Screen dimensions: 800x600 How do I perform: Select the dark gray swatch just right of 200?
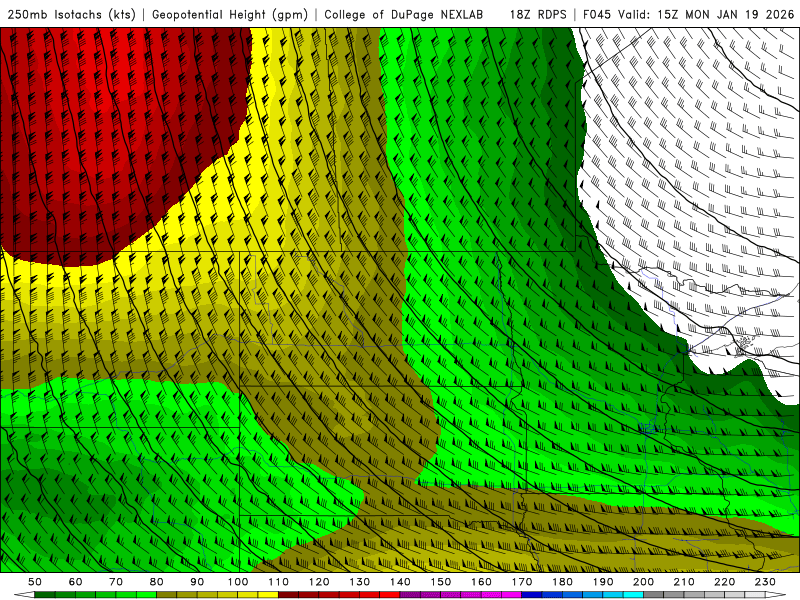pos(654,595)
